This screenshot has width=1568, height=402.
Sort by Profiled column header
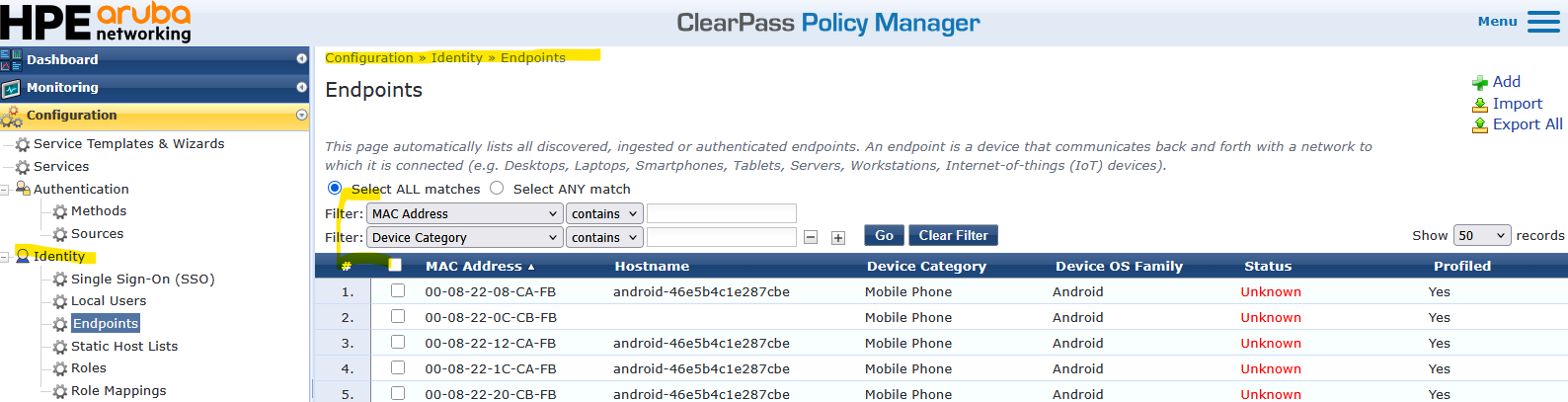tap(1462, 266)
